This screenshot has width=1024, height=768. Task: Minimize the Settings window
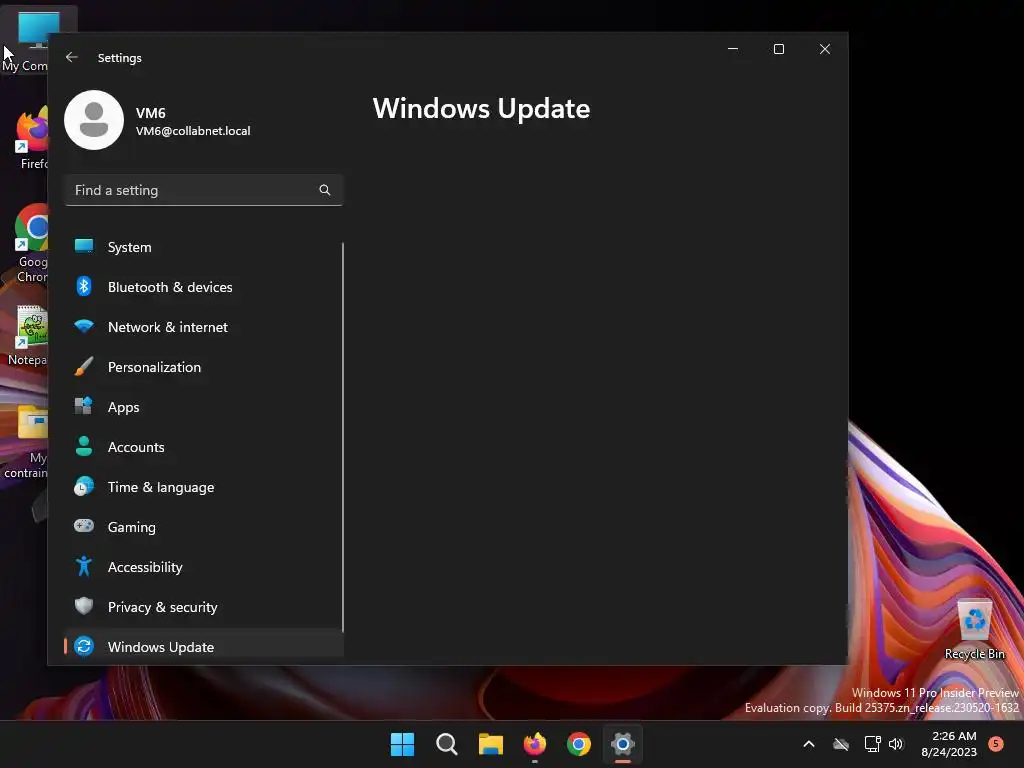733,49
